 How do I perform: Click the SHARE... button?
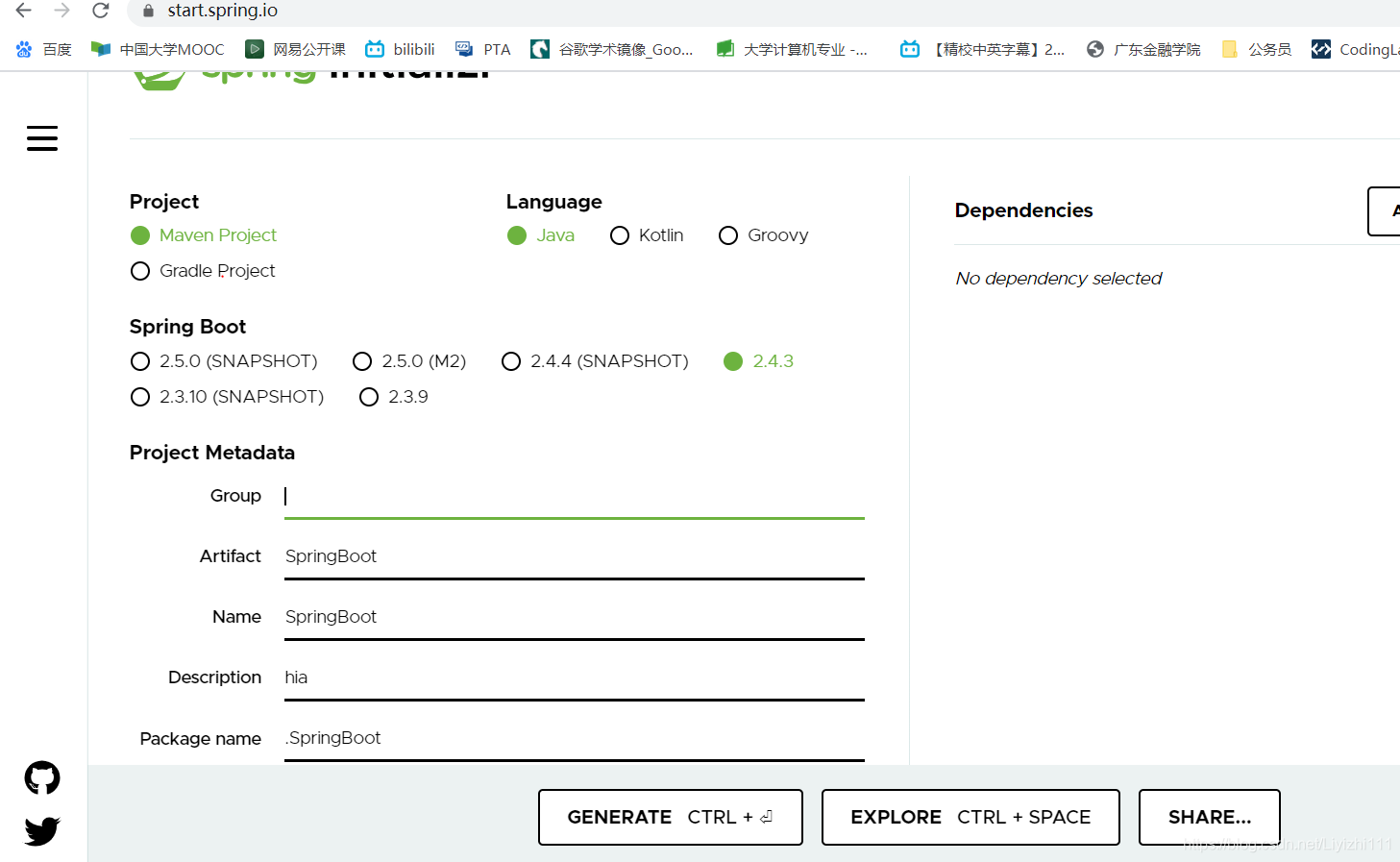(x=1210, y=817)
